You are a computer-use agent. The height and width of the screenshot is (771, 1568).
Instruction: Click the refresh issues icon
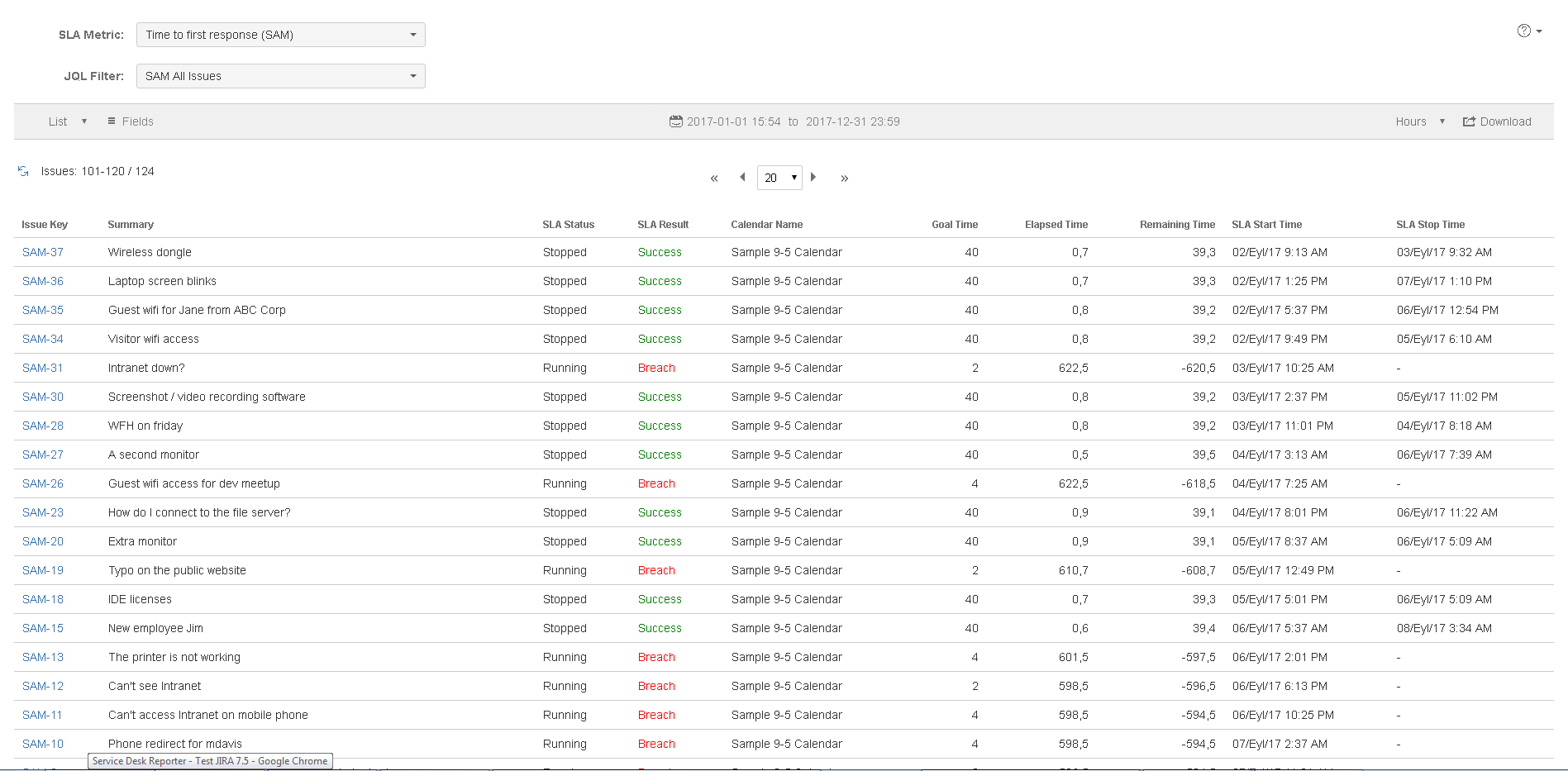pyautogui.click(x=23, y=171)
